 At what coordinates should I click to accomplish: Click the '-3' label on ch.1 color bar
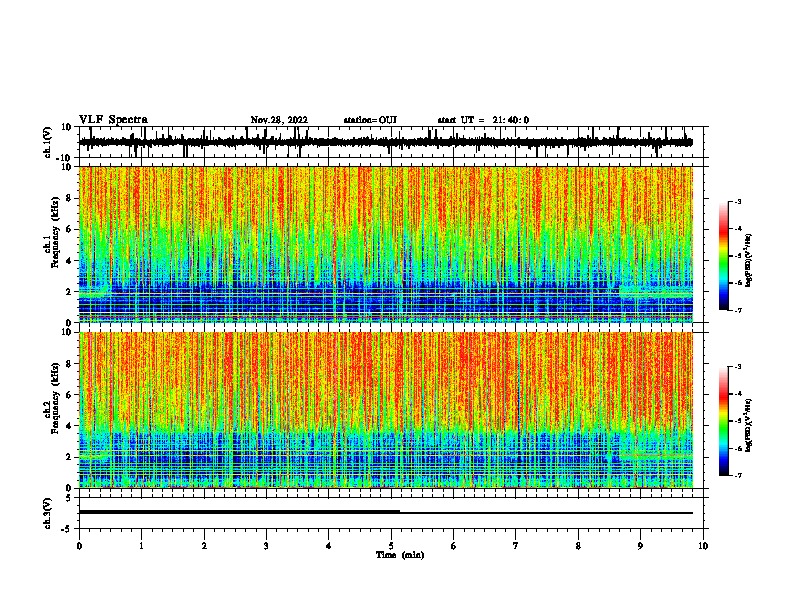738,201
